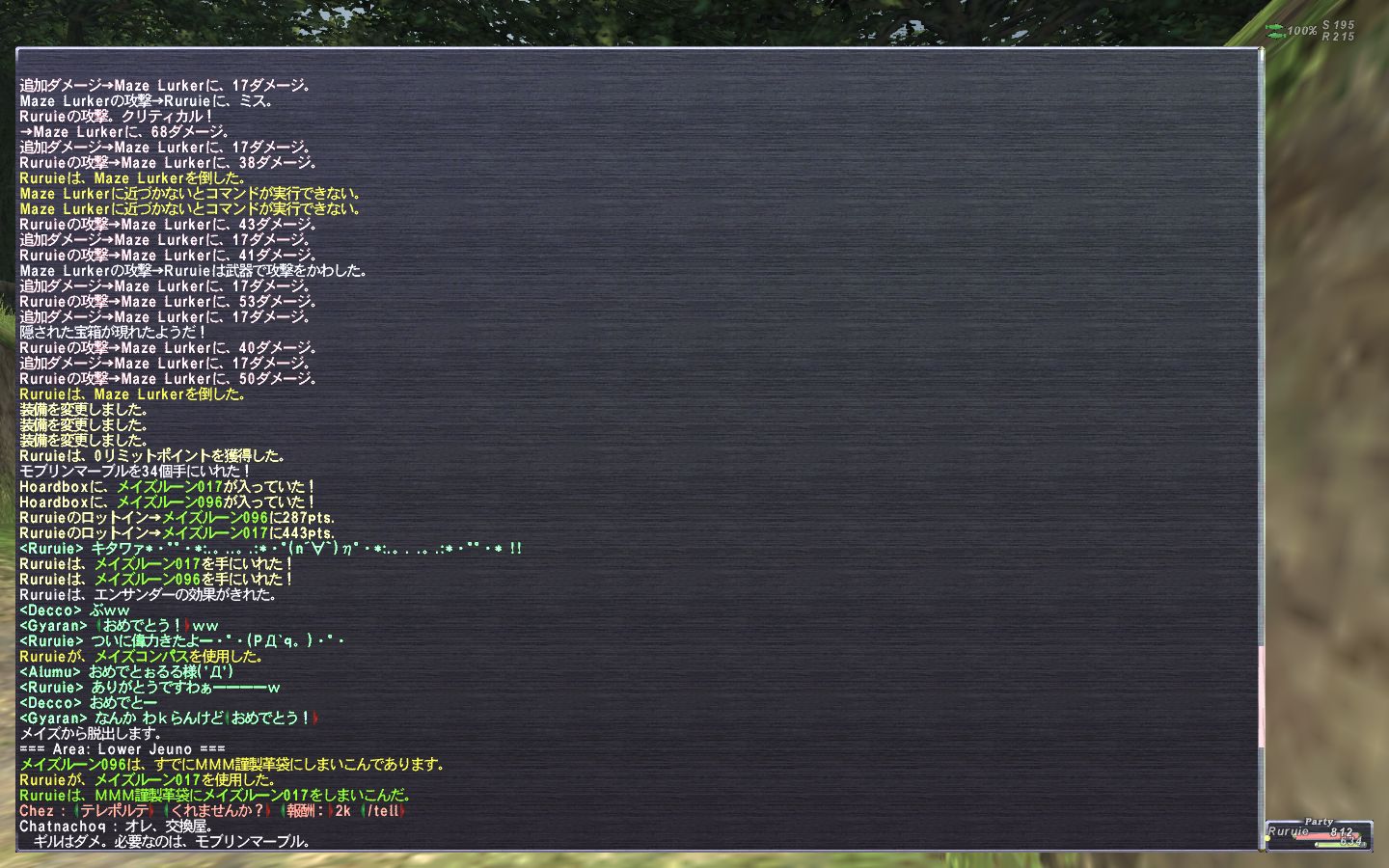The height and width of the screenshot is (868, 1389).
Task: Click Ruruie's chat message starting "ついに"
Action: click(x=182, y=640)
